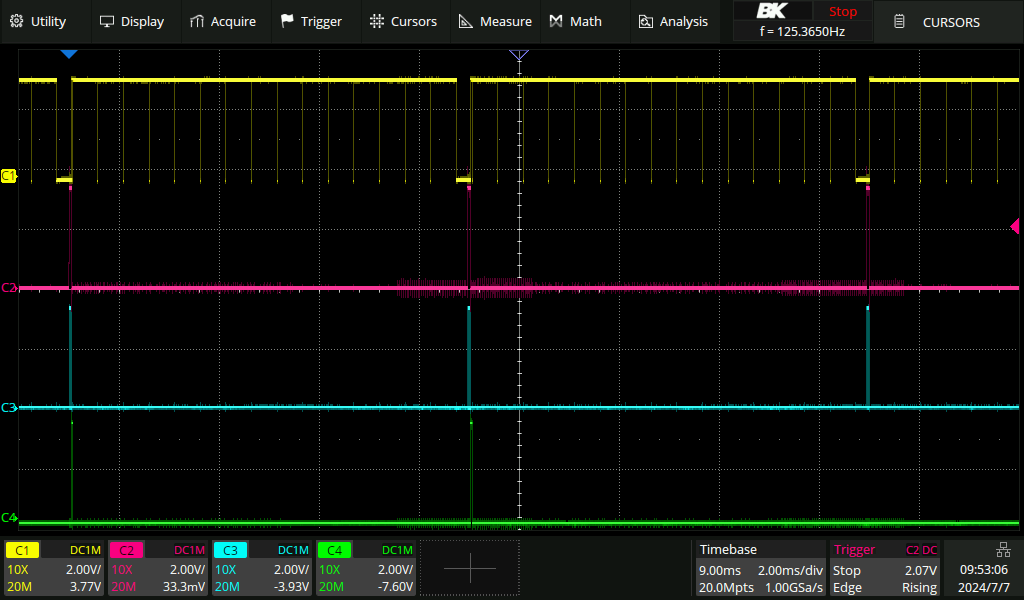Click the C4 DC1M coupling label
Viewport: 1024px width, 600px height.
point(397,550)
